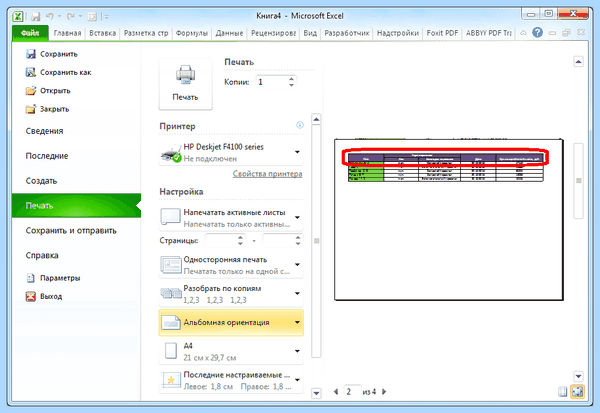Switch to the Главная ribbon tab
The image size is (600, 413).
point(67,33)
